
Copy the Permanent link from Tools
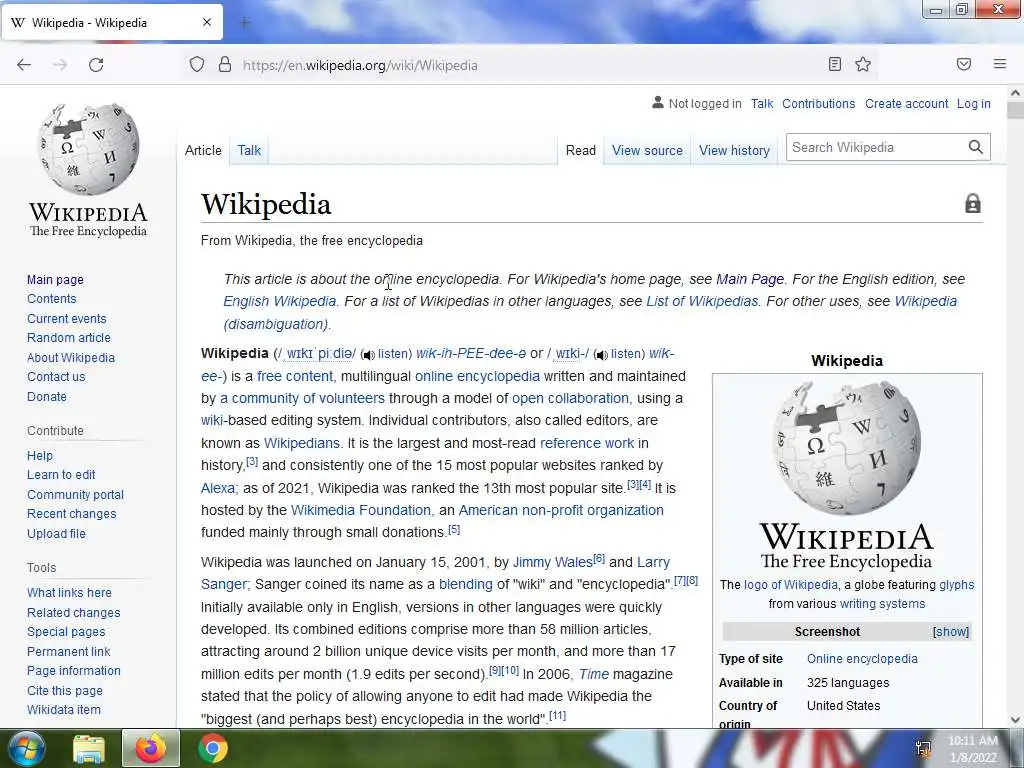click(x=69, y=651)
